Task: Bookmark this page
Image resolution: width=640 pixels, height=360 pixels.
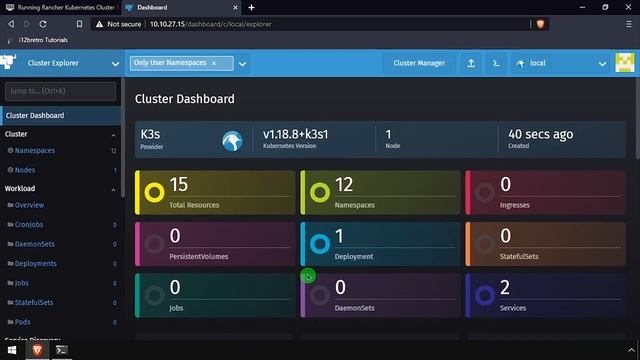Action: click(x=79, y=24)
